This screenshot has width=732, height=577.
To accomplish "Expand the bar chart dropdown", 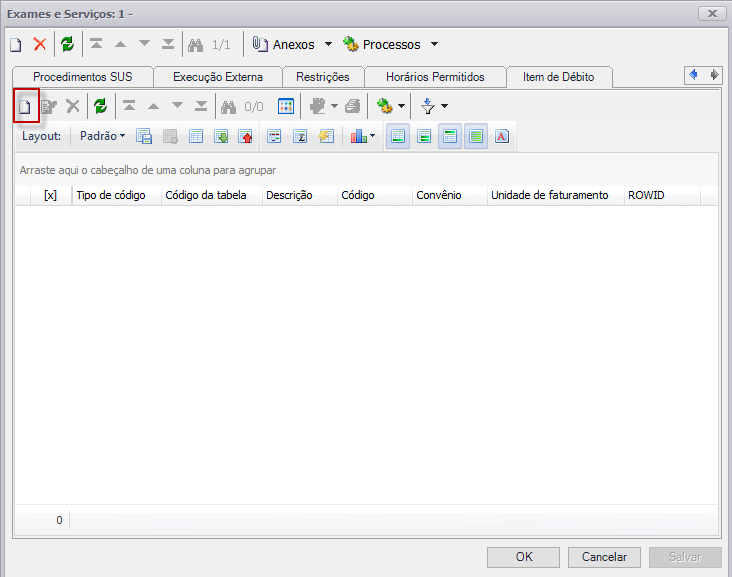I will [372, 136].
